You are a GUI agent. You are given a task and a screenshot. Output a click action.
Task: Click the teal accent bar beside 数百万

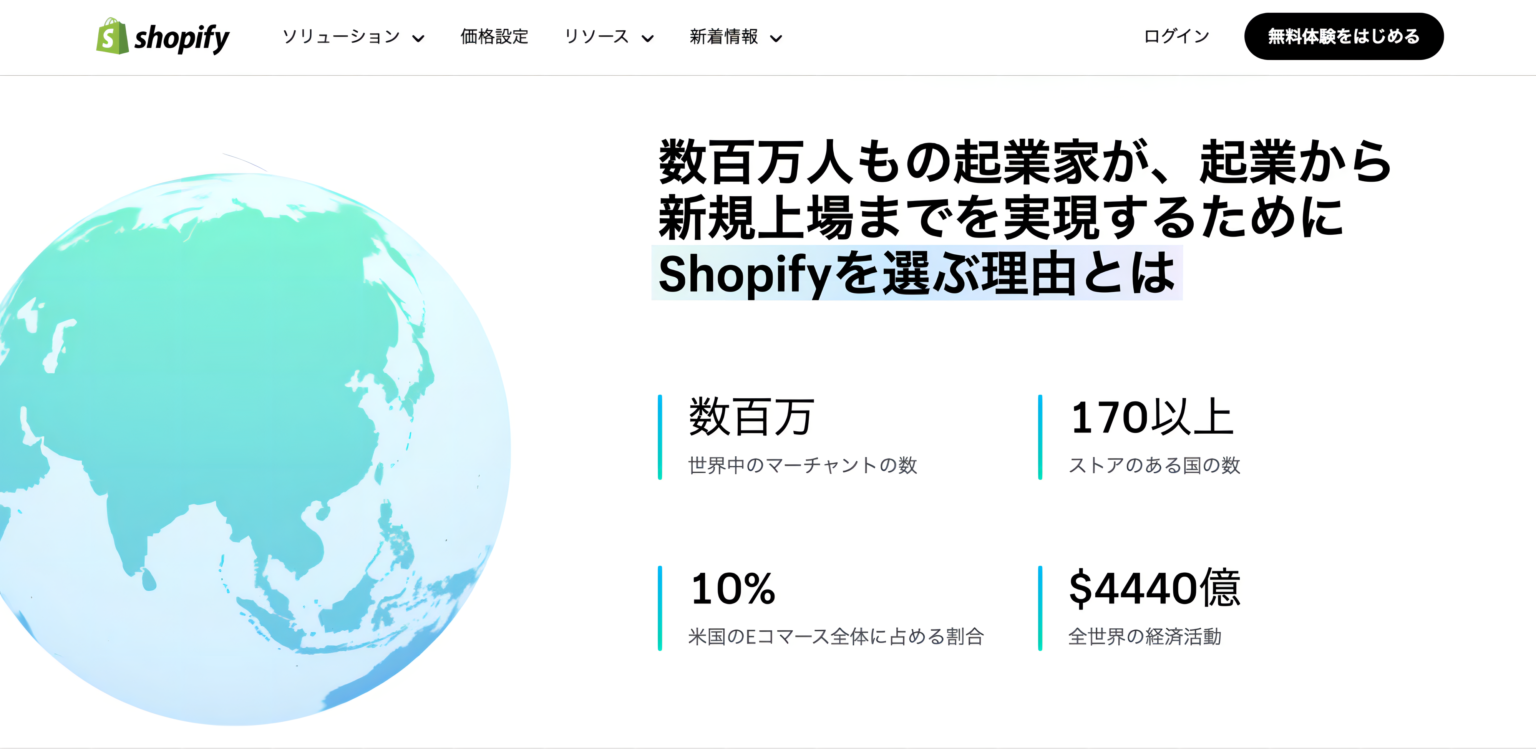coord(661,435)
